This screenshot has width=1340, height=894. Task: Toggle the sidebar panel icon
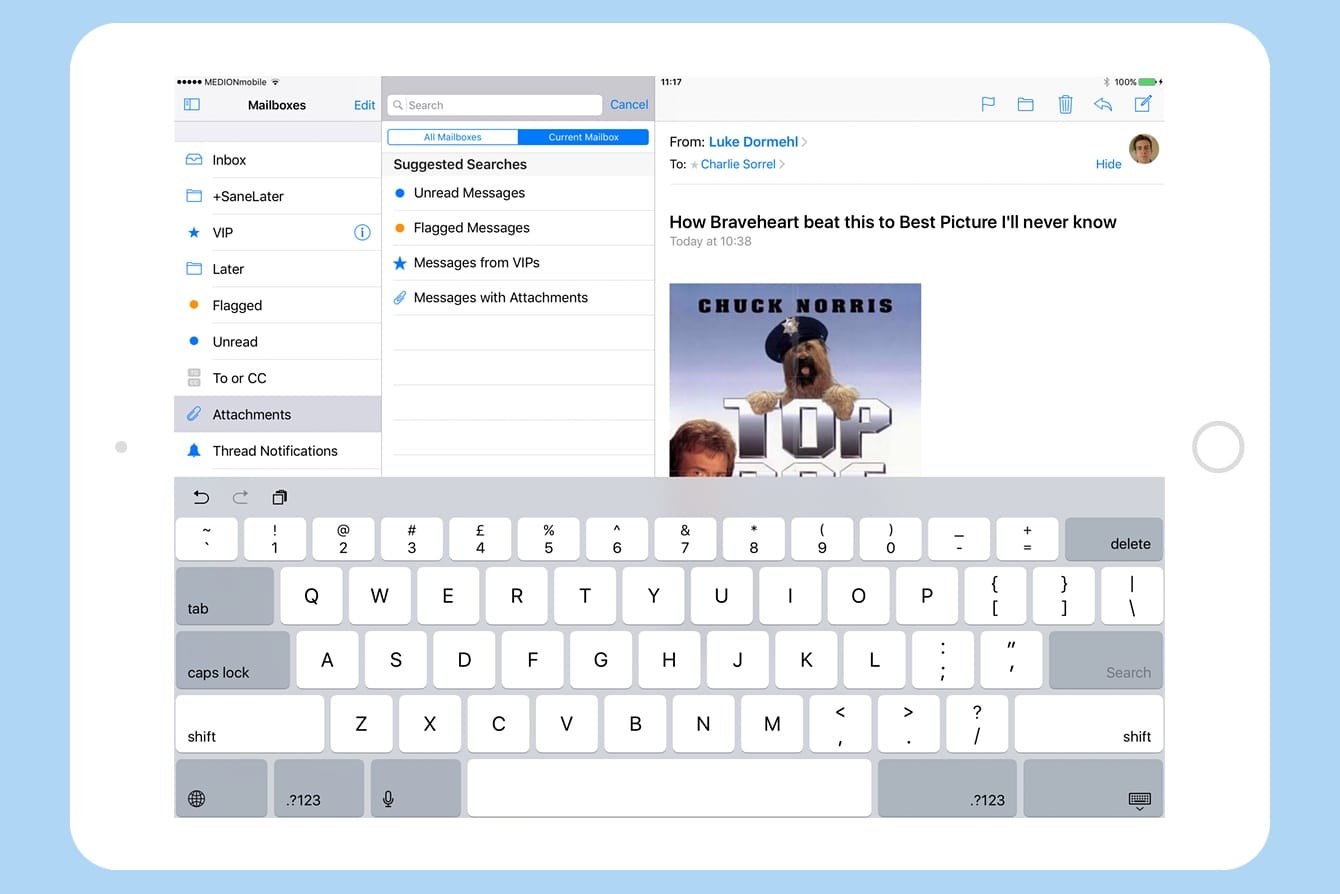coord(192,104)
